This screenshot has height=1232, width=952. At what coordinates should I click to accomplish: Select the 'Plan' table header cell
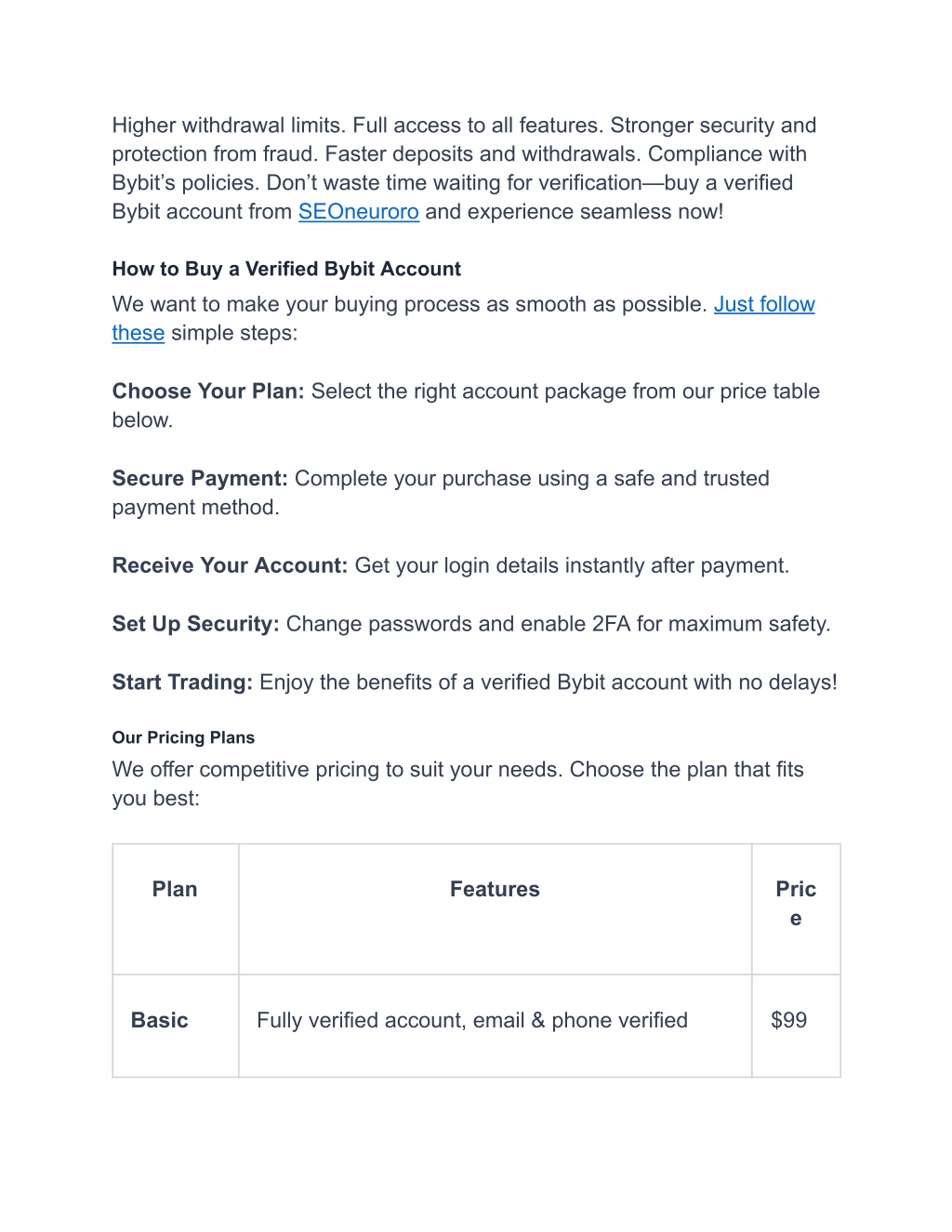pyautogui.click(x=176, y=909)
